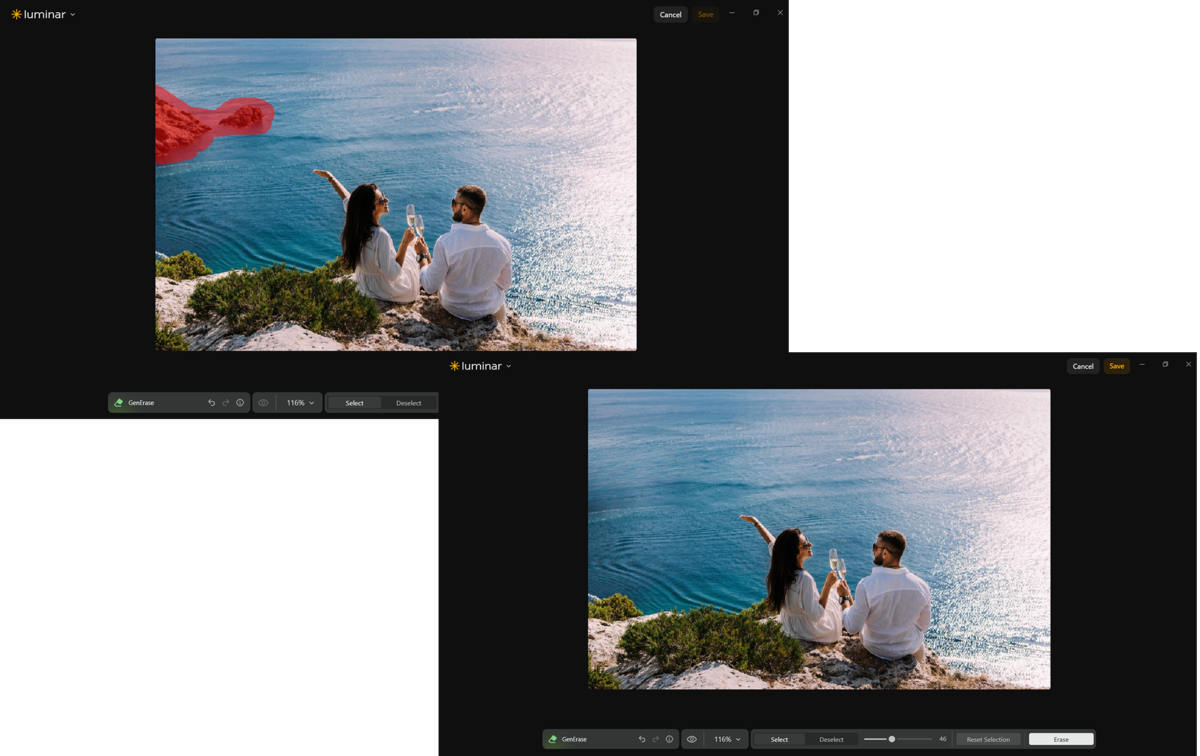
Task: Close the lower Luminar window
Action: (x=1188, y=365)
